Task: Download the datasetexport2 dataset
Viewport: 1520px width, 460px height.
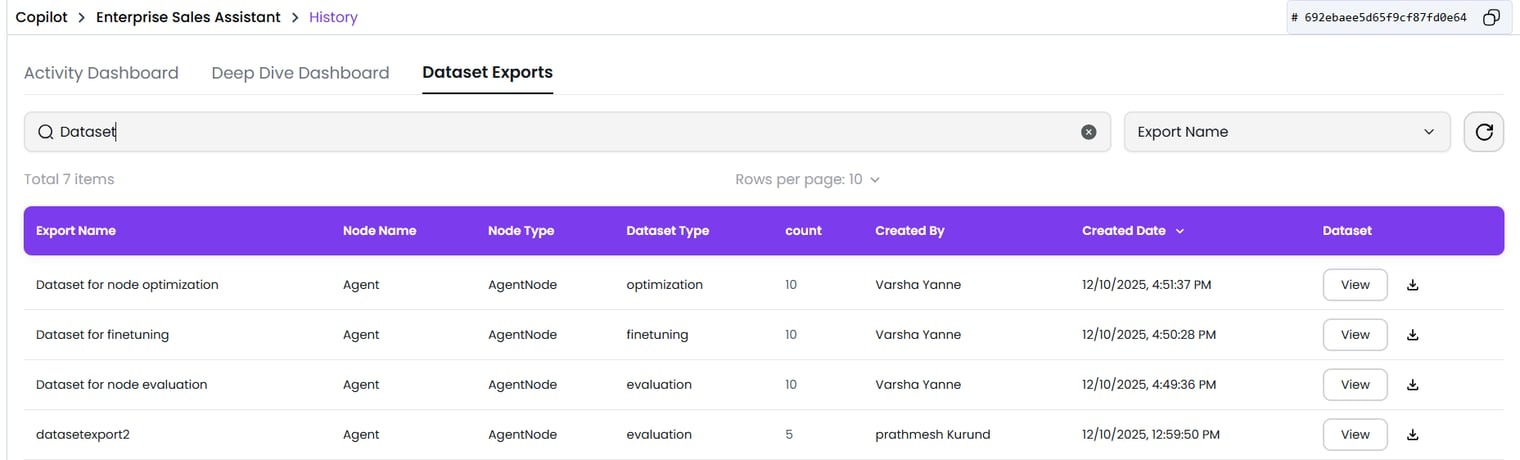Action: 1413,435
